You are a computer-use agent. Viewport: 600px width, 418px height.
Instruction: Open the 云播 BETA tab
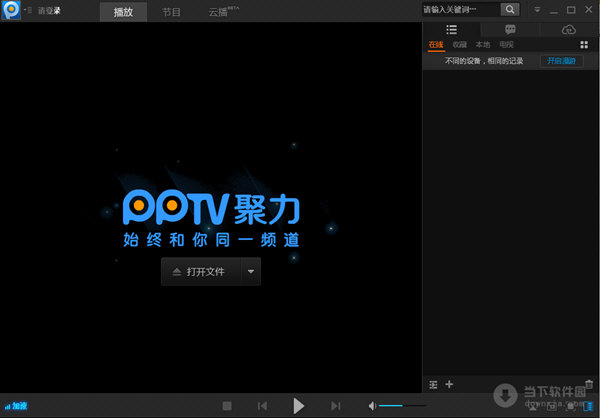click(x=223, y=11)
